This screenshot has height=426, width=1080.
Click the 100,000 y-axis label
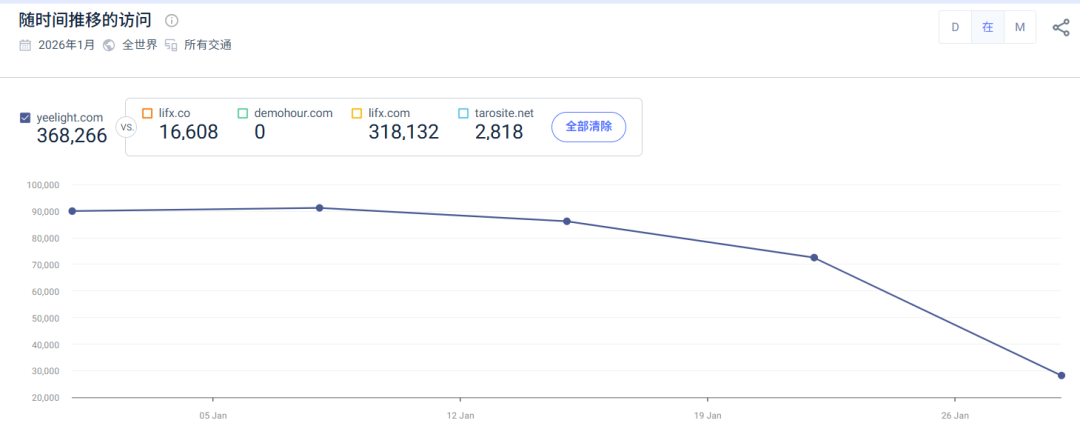coord(43,185)
